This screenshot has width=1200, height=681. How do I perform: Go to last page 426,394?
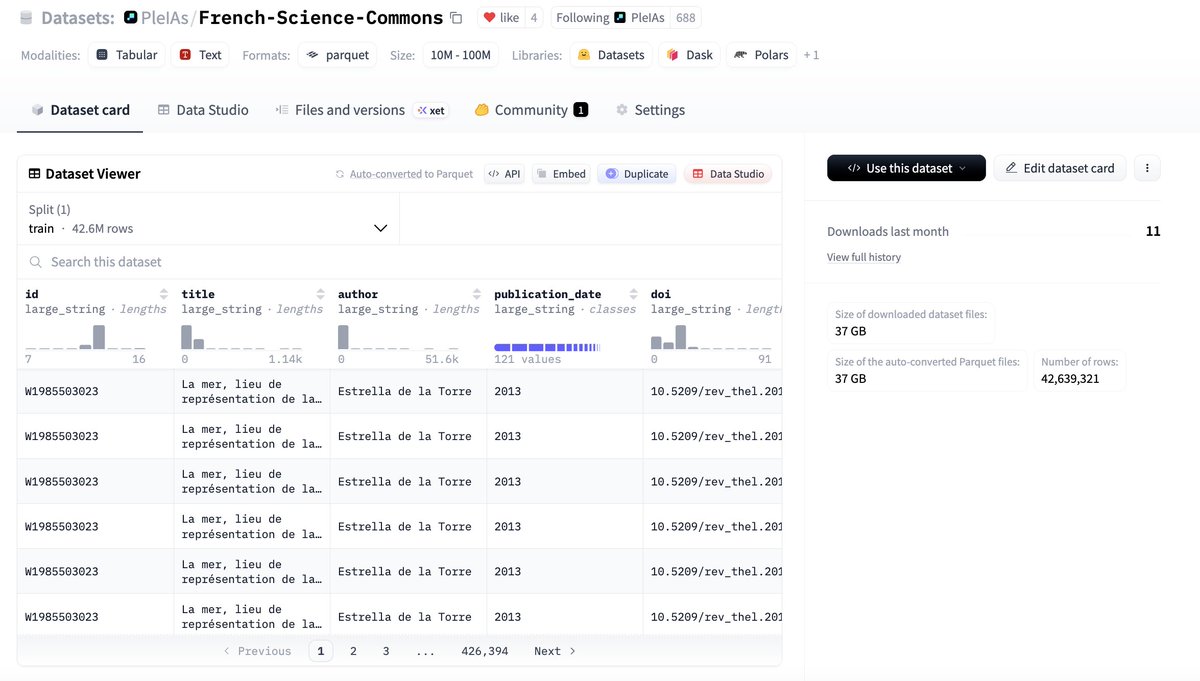pyautogui.click(x=485, y=651)
